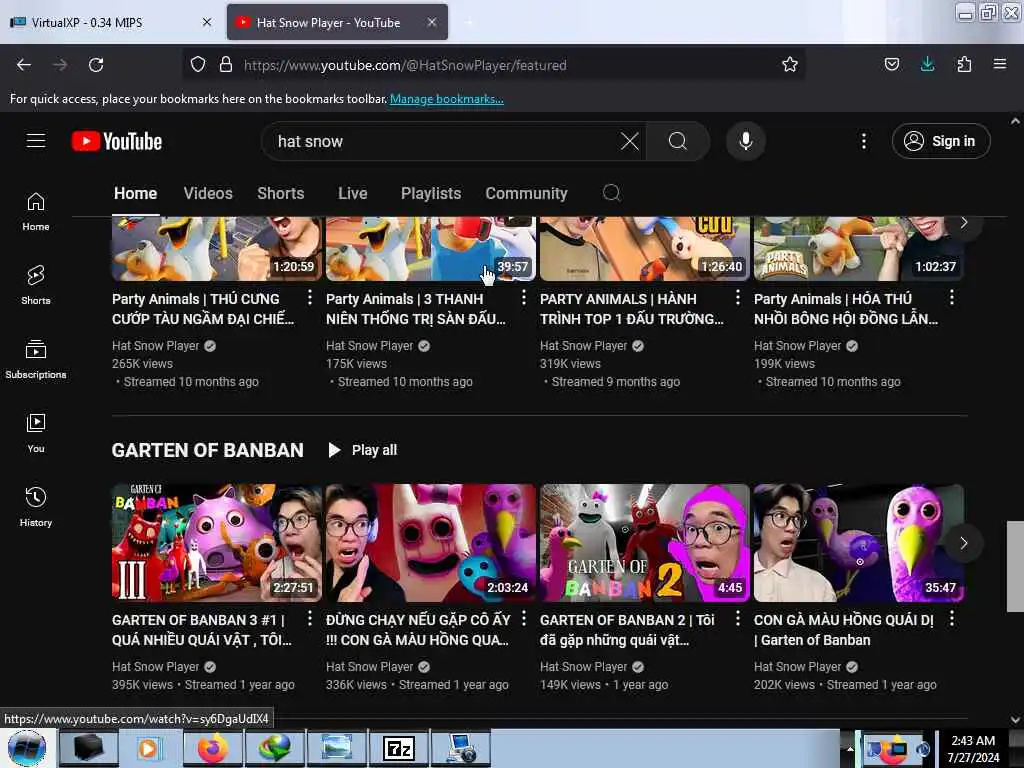This screenshot has height=768, width=1024.
Task: Reload the current page
Action: (96, 65)
